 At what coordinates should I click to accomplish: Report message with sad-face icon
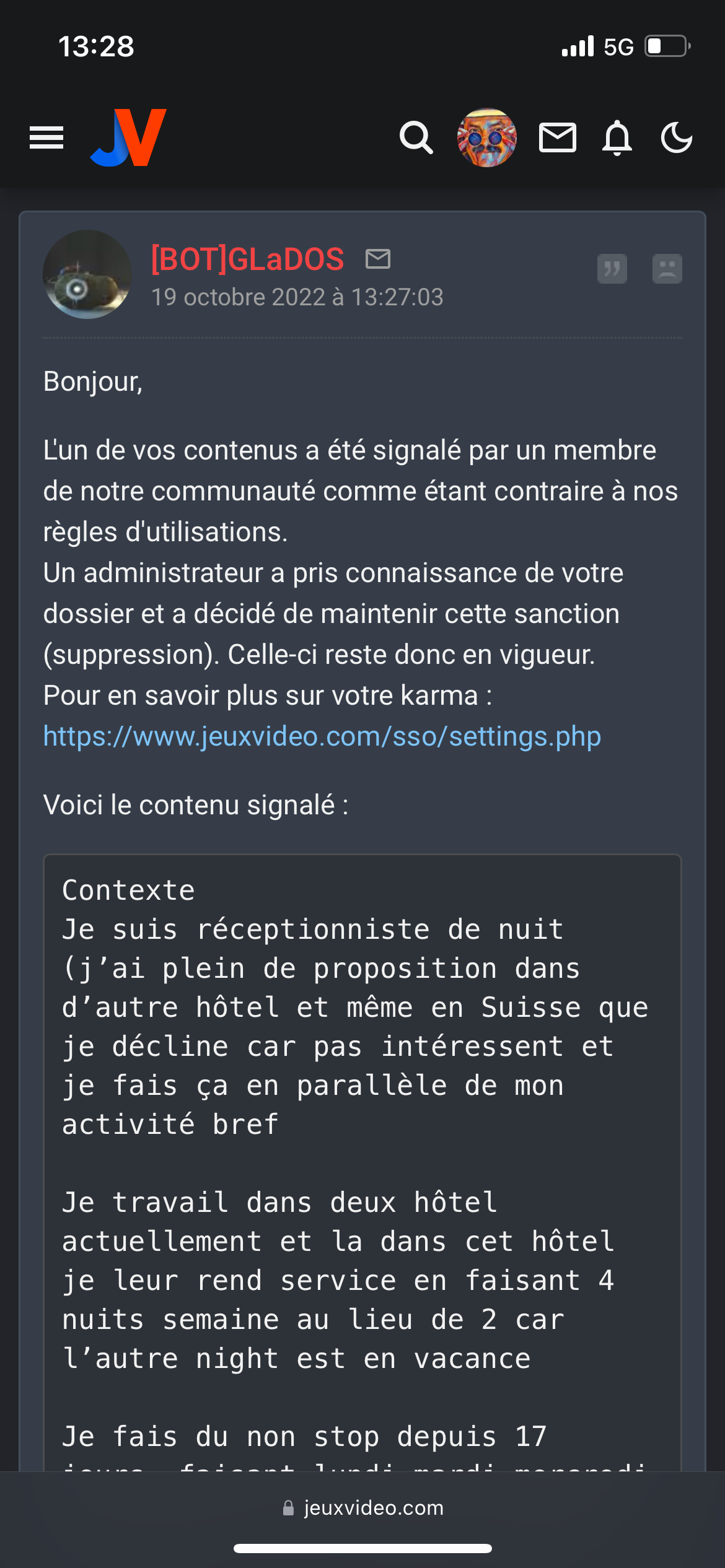[667, 269]
